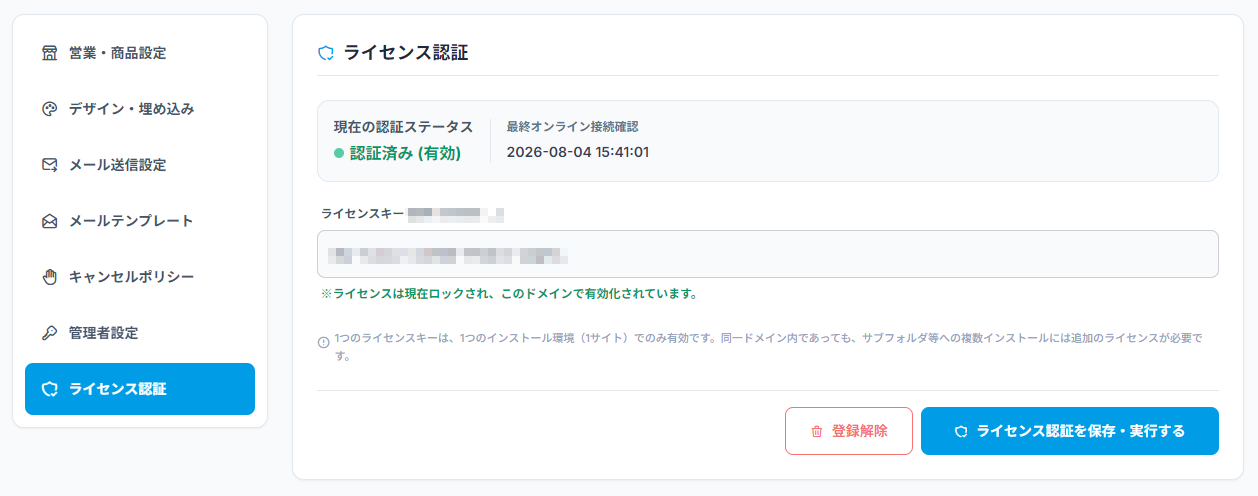The height and width of the screenshot is (496, 1258).
Task: Click the store icon beside 営業・商品設定
Action: (x=50, y=53)
